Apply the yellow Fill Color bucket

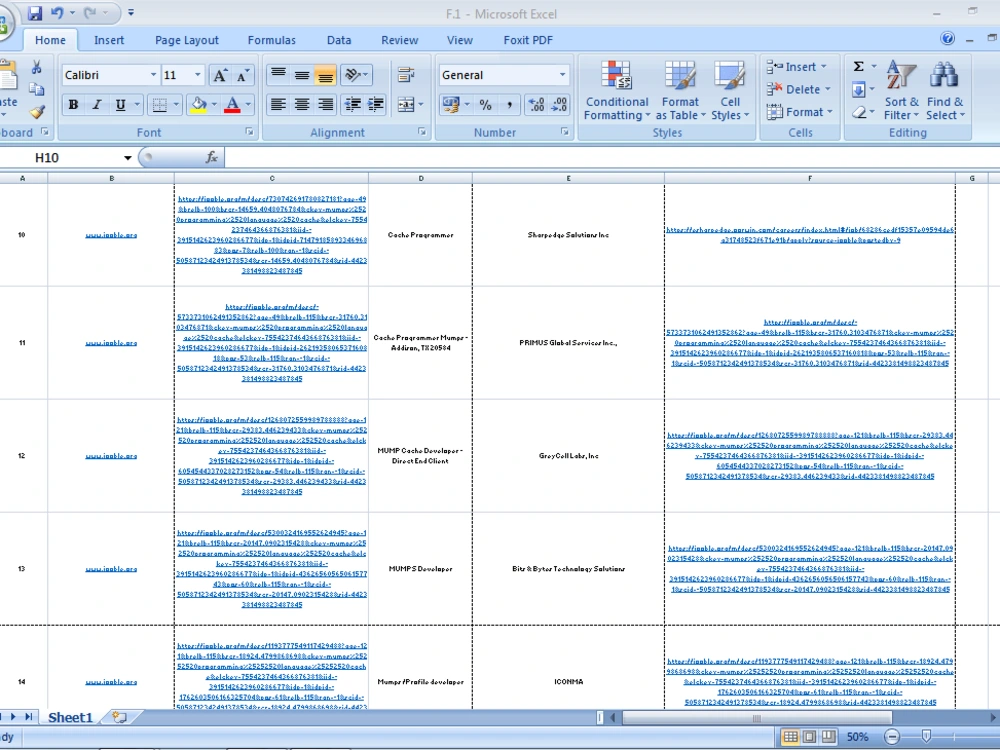point(199,105)
